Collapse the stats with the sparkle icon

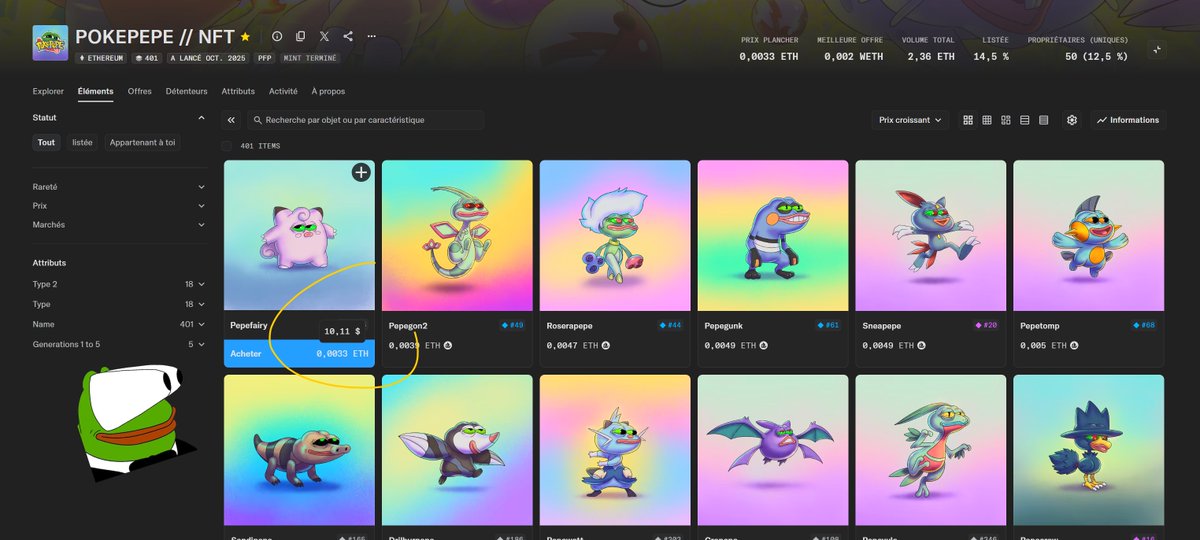1157,49
